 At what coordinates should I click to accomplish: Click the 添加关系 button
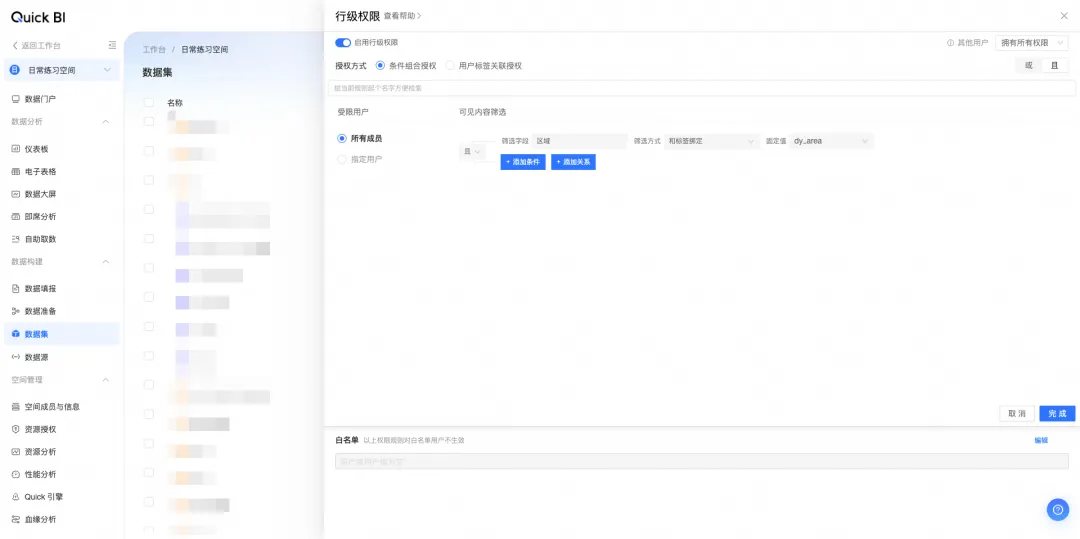(x=573, y=162)
